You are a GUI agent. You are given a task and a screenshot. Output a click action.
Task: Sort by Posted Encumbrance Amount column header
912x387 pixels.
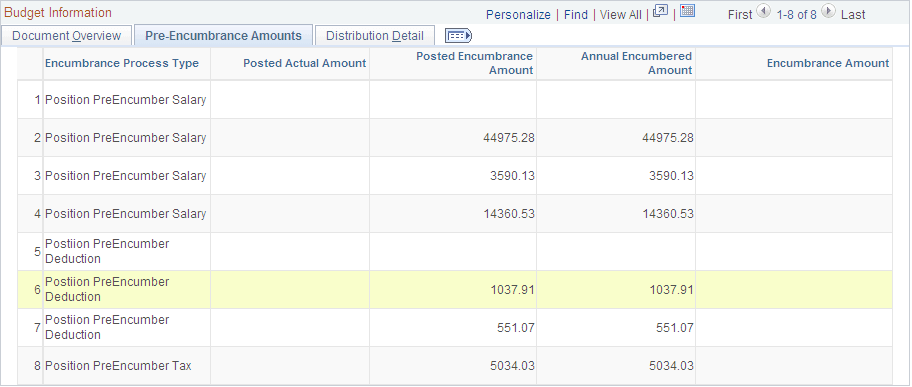pos(475,63)
